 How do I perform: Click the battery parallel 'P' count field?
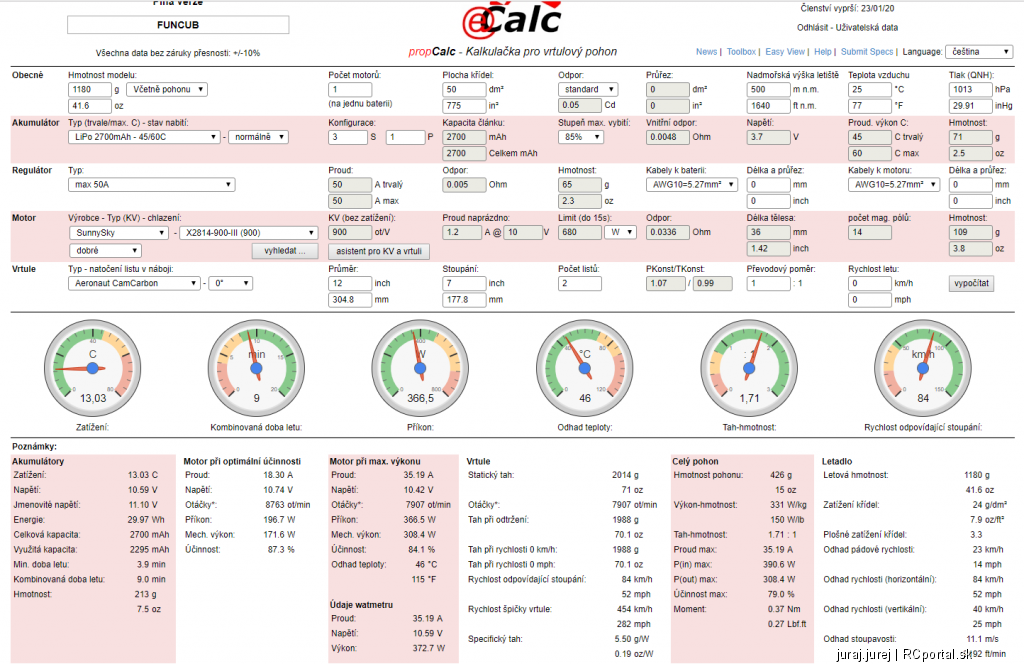pyautogui.click(x=405, y=137)
